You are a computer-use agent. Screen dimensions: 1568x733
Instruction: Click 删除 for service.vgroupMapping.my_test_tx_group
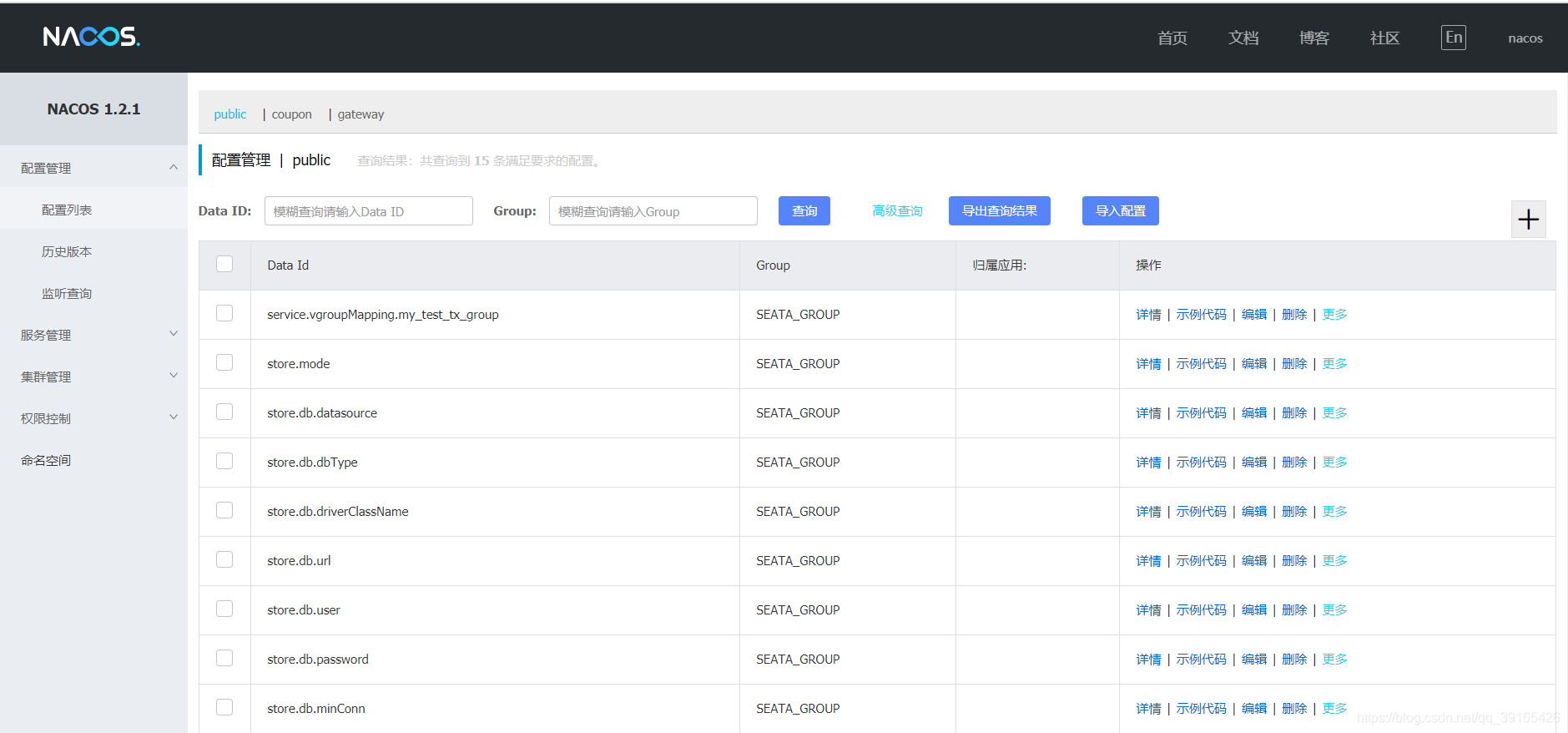click(x=1294, y=315)
